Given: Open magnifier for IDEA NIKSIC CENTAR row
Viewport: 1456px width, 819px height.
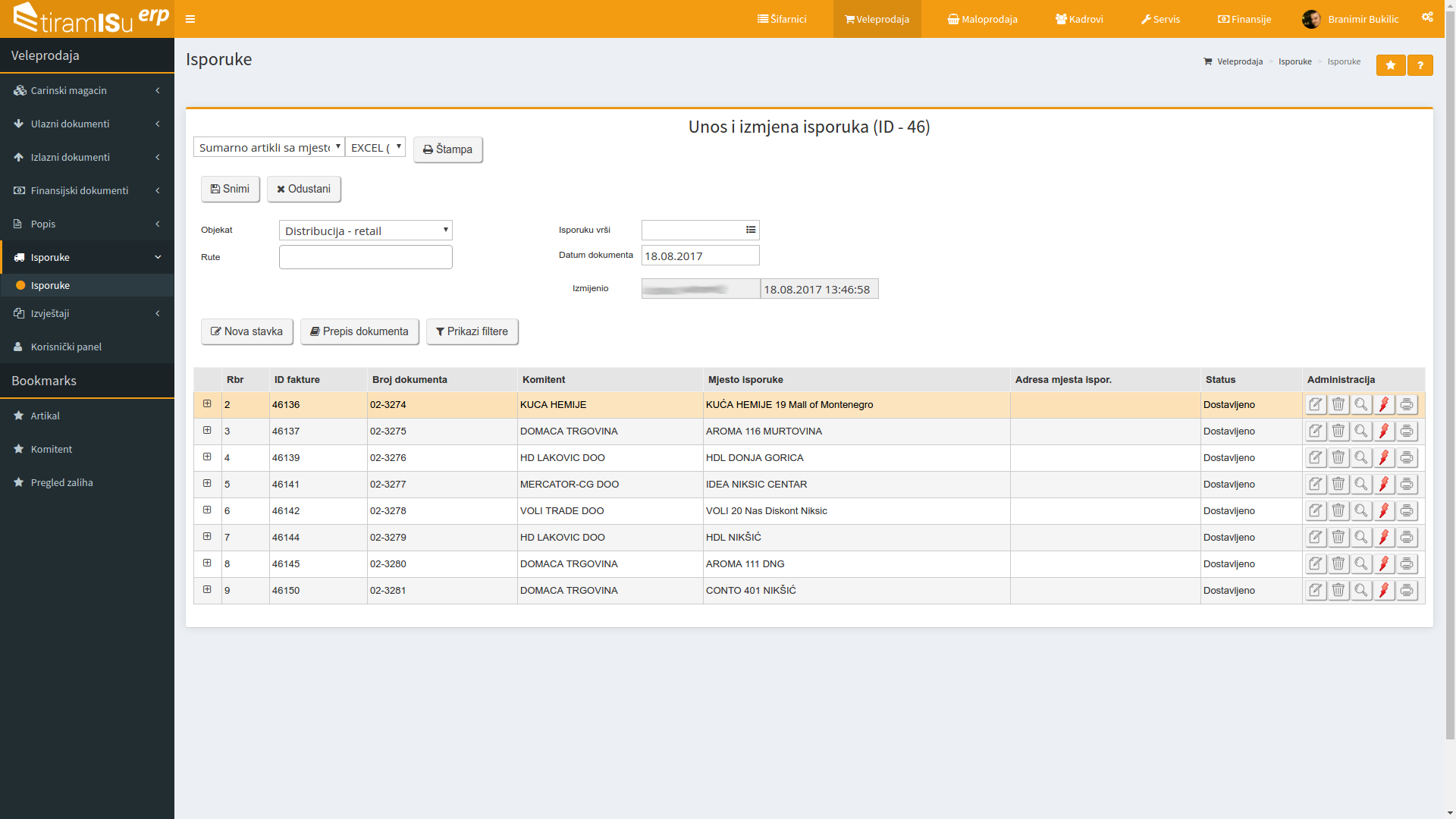Looking at the screenshot, I should [x=1361, y=485].
